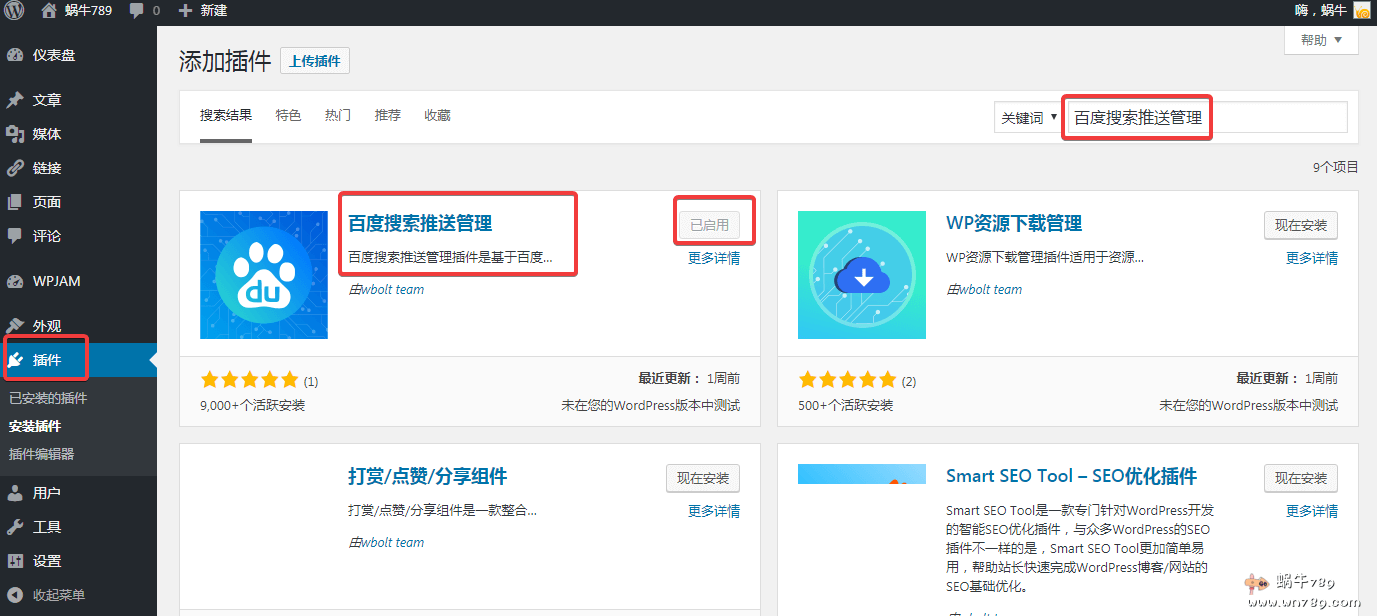Image resolution: width=1377 pixels, height=616 pixels.
Task: Open site home 蜗牛789 in admin bar
Action: point(77,11)
